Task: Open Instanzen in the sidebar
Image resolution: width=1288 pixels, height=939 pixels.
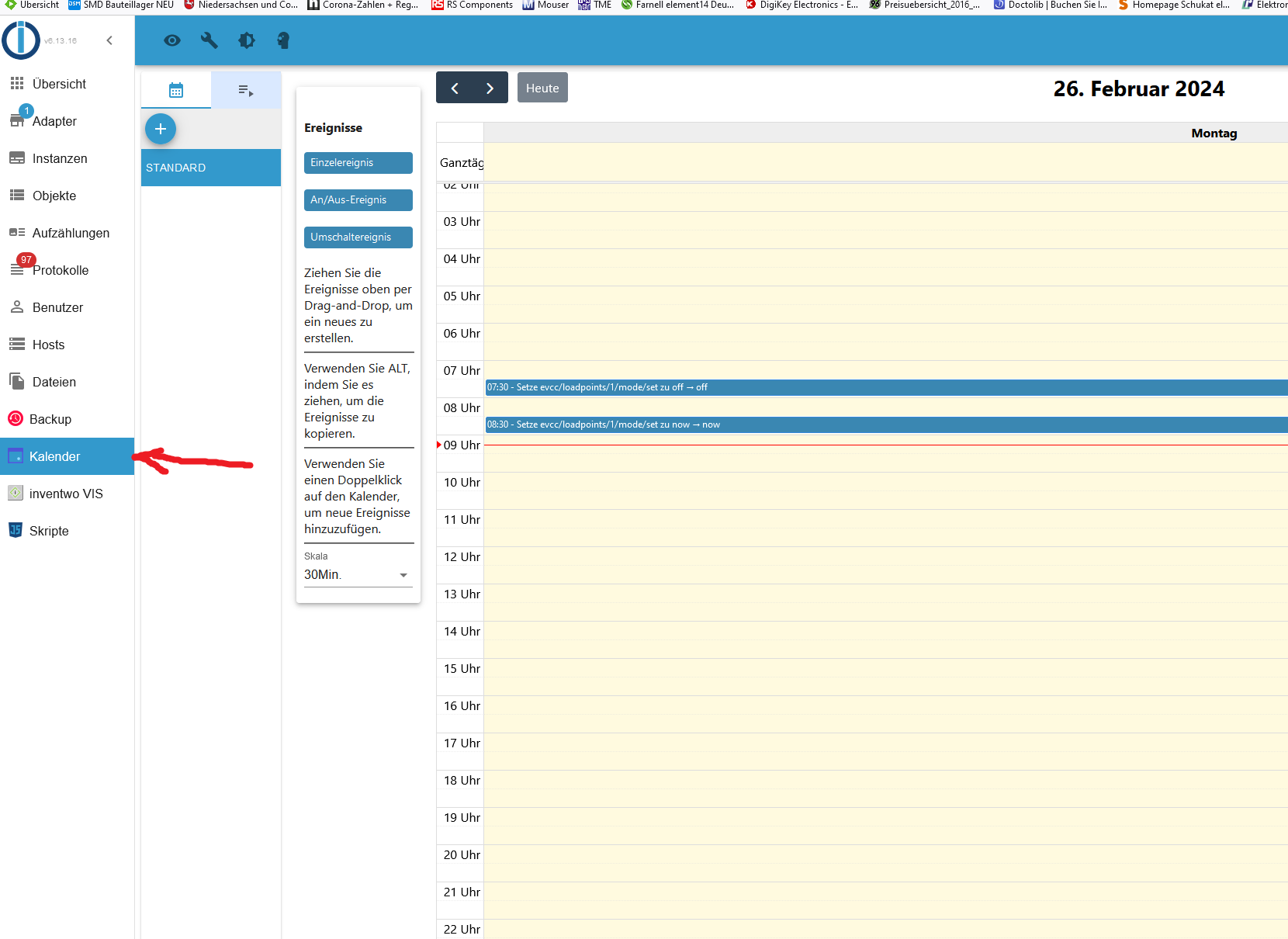Action: (x=68, y=158)
